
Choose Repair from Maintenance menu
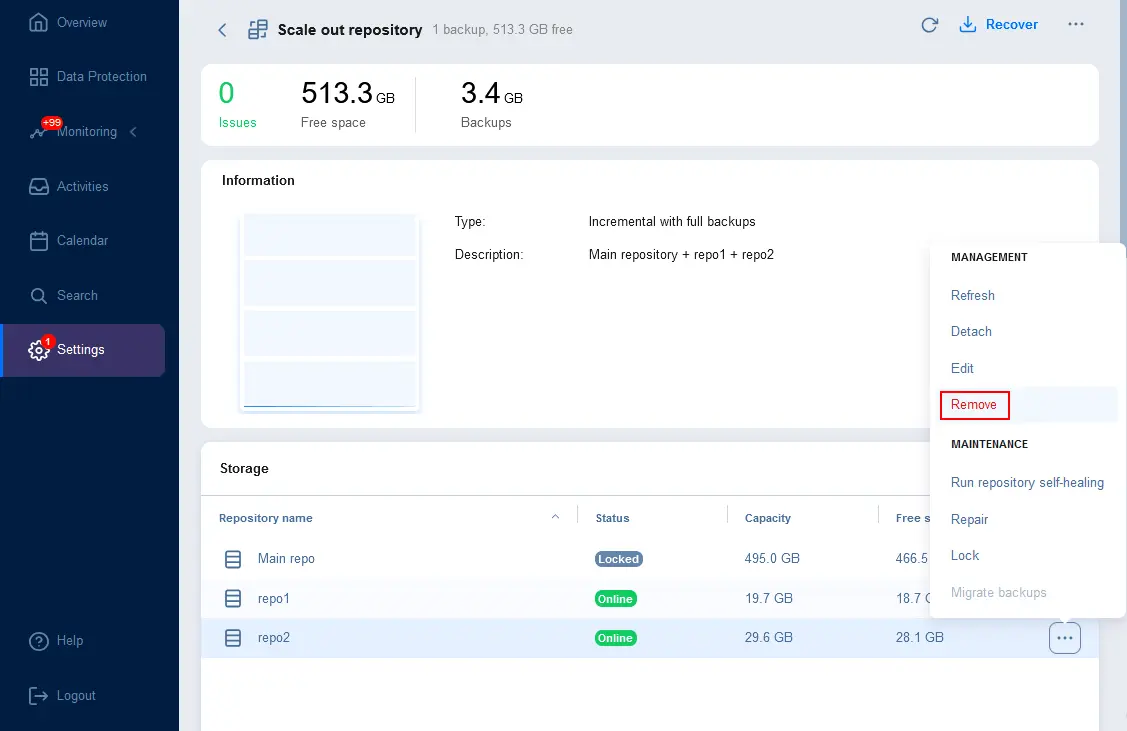coord(969,520)
